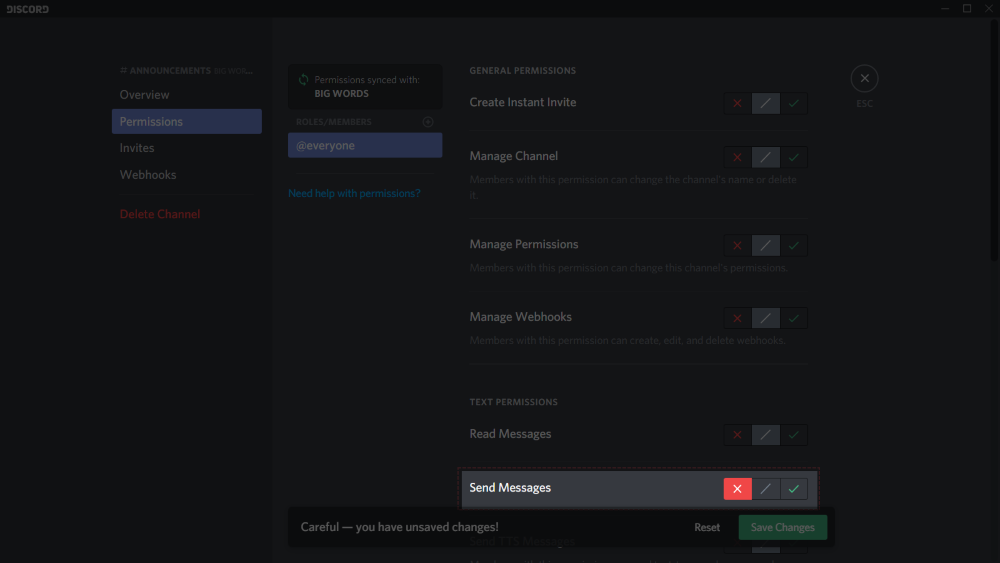Set Manage Webhooks to neutral slash
Image resolution: width=1000 pixels, height=563 pixels.
(765, 318)
